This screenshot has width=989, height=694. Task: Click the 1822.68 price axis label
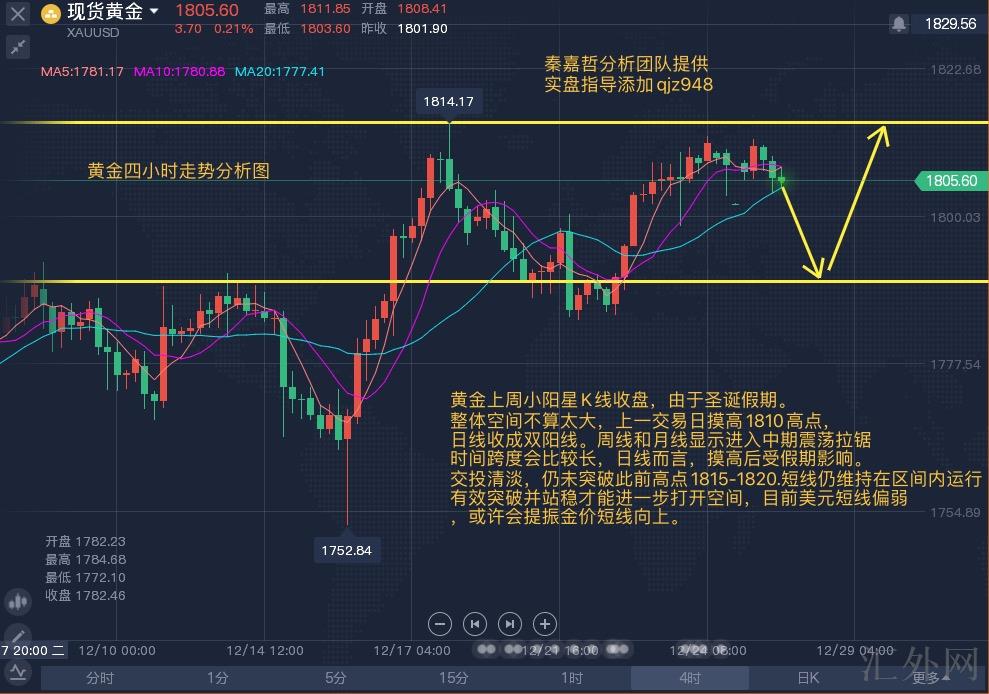pyautogui.click(x=955, y=69)
